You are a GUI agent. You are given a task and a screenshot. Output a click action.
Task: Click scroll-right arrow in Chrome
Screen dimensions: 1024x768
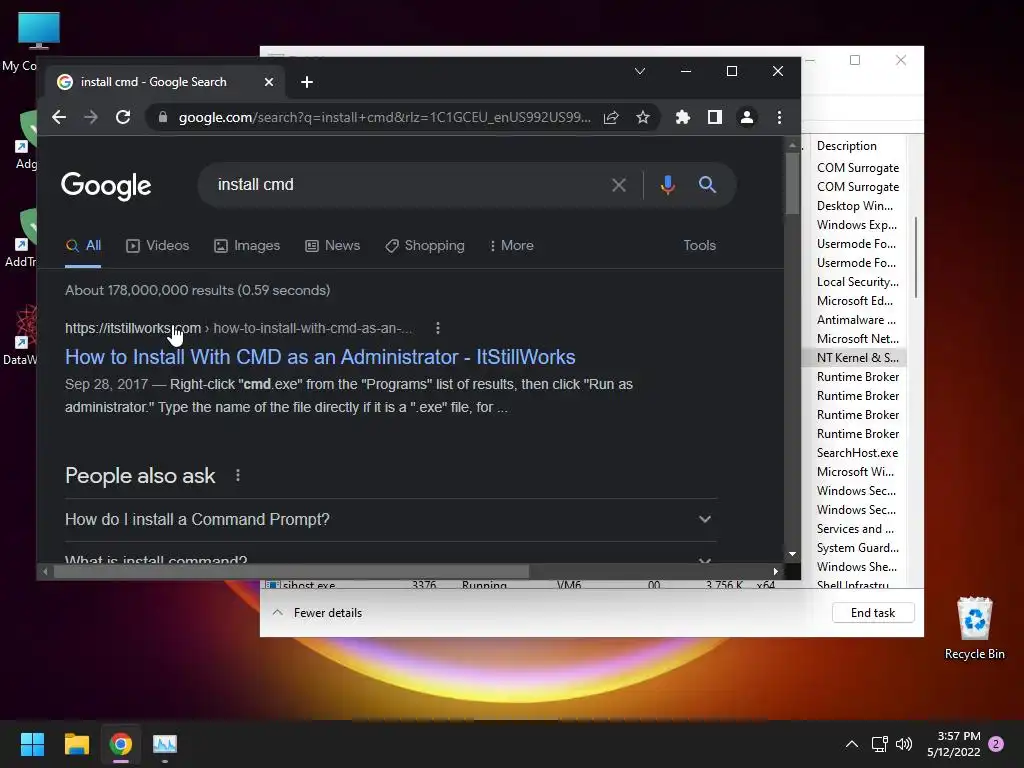(776, 571)
